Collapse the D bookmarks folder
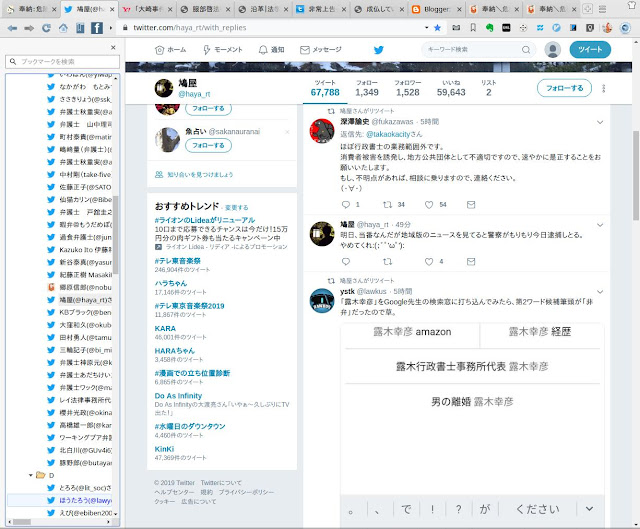640x529 pixels. point(31,475)
